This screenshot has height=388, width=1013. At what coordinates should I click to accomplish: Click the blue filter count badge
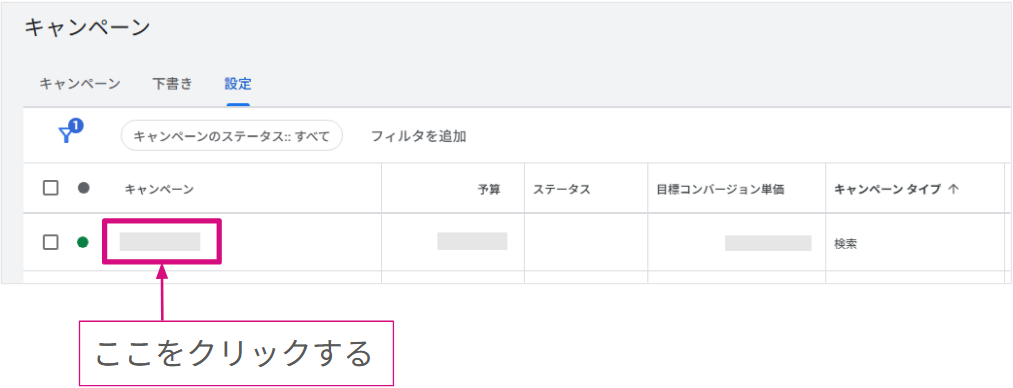pyautogui.click(x=76, y=125)
